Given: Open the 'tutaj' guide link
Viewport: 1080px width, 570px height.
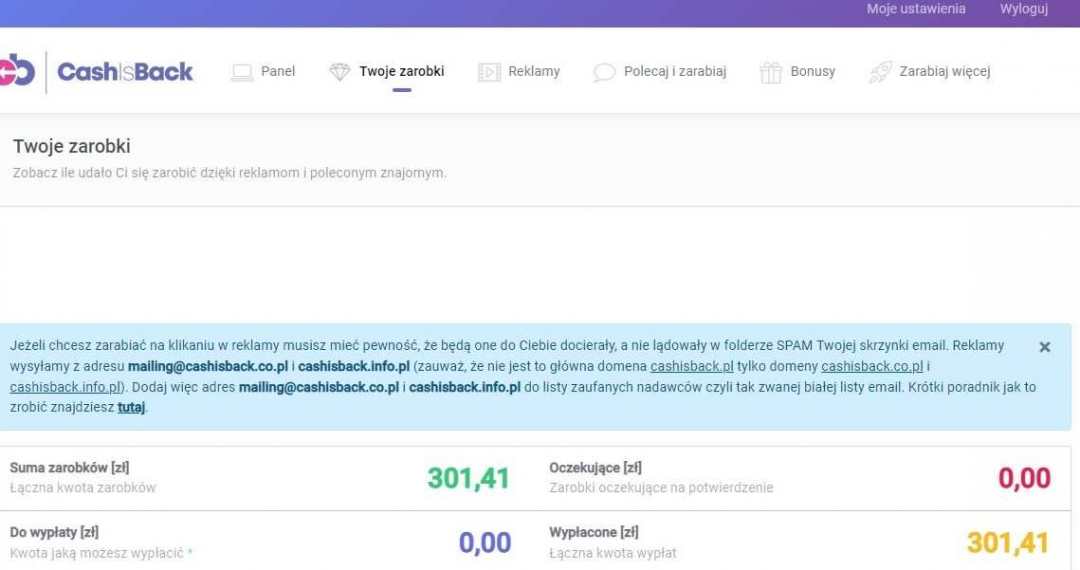Looking at the screenshot, I should coord(131,408).
